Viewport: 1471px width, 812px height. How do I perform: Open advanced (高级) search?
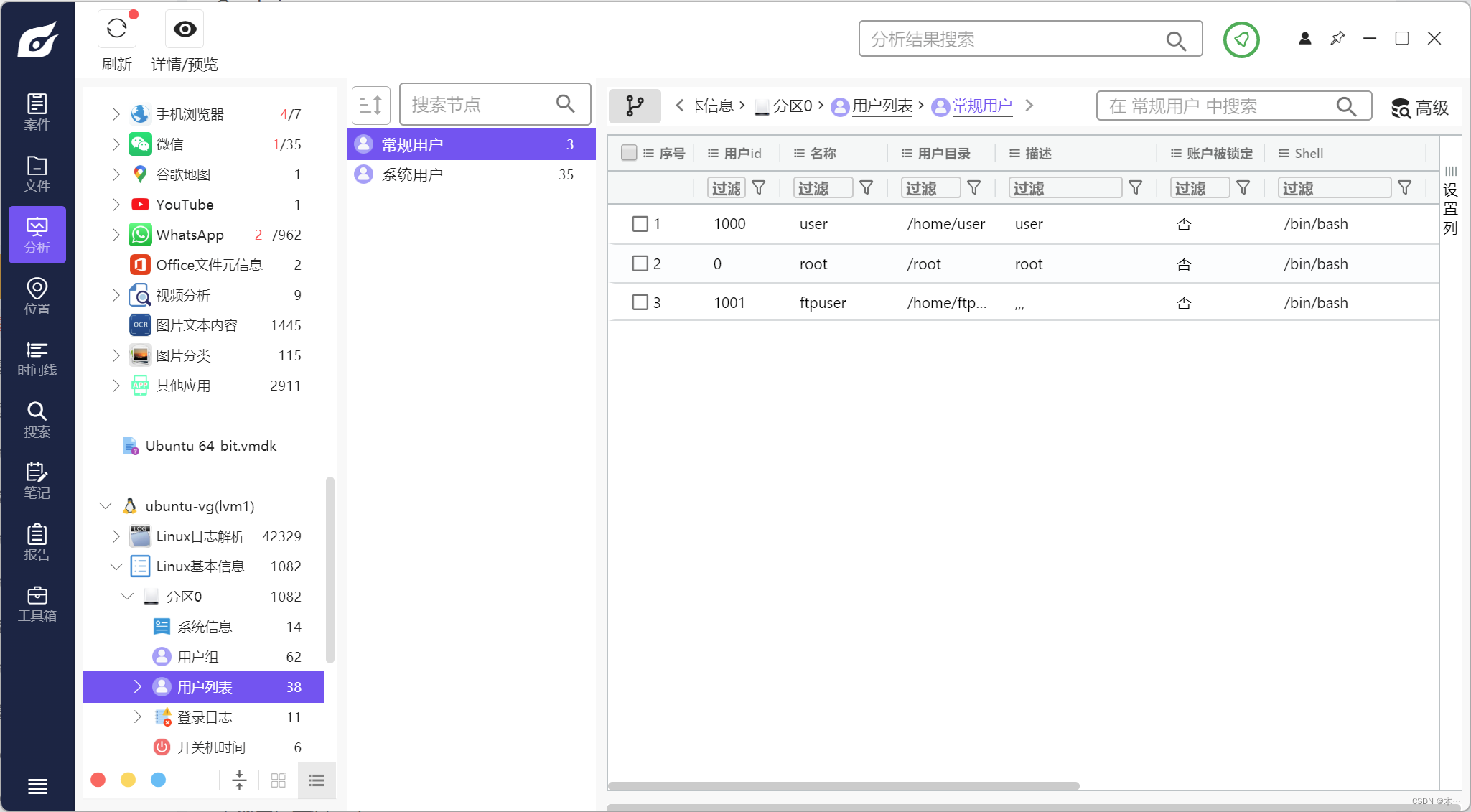coord(1420,108)
